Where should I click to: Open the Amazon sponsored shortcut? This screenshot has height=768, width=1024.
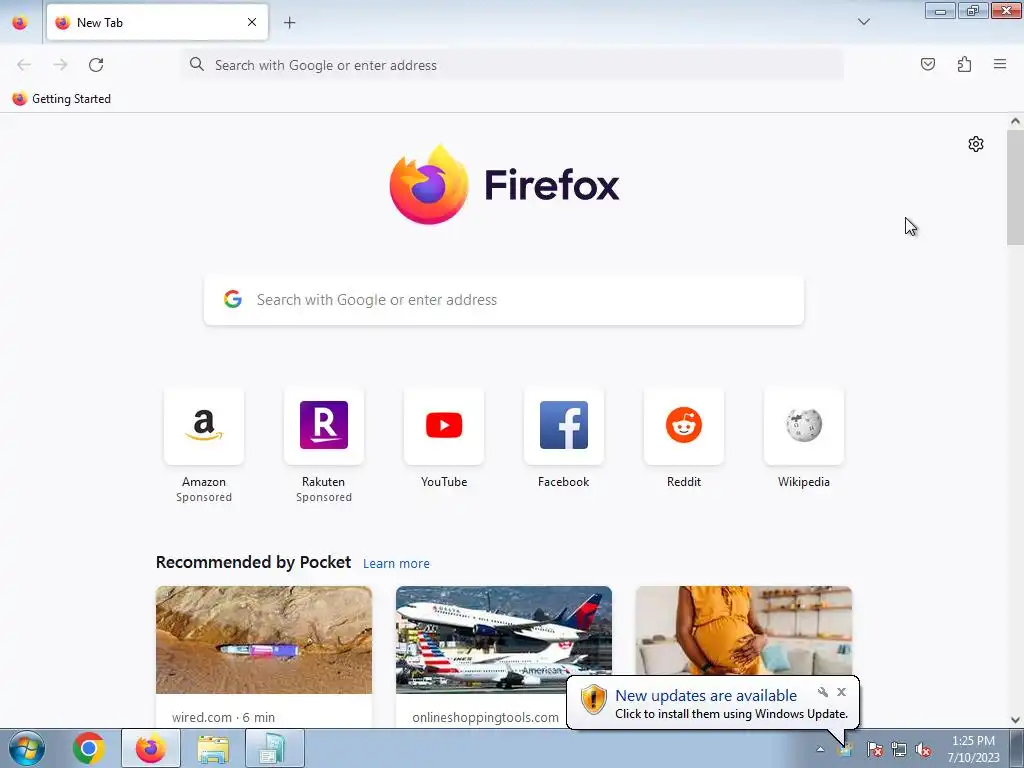coord(204,426)
